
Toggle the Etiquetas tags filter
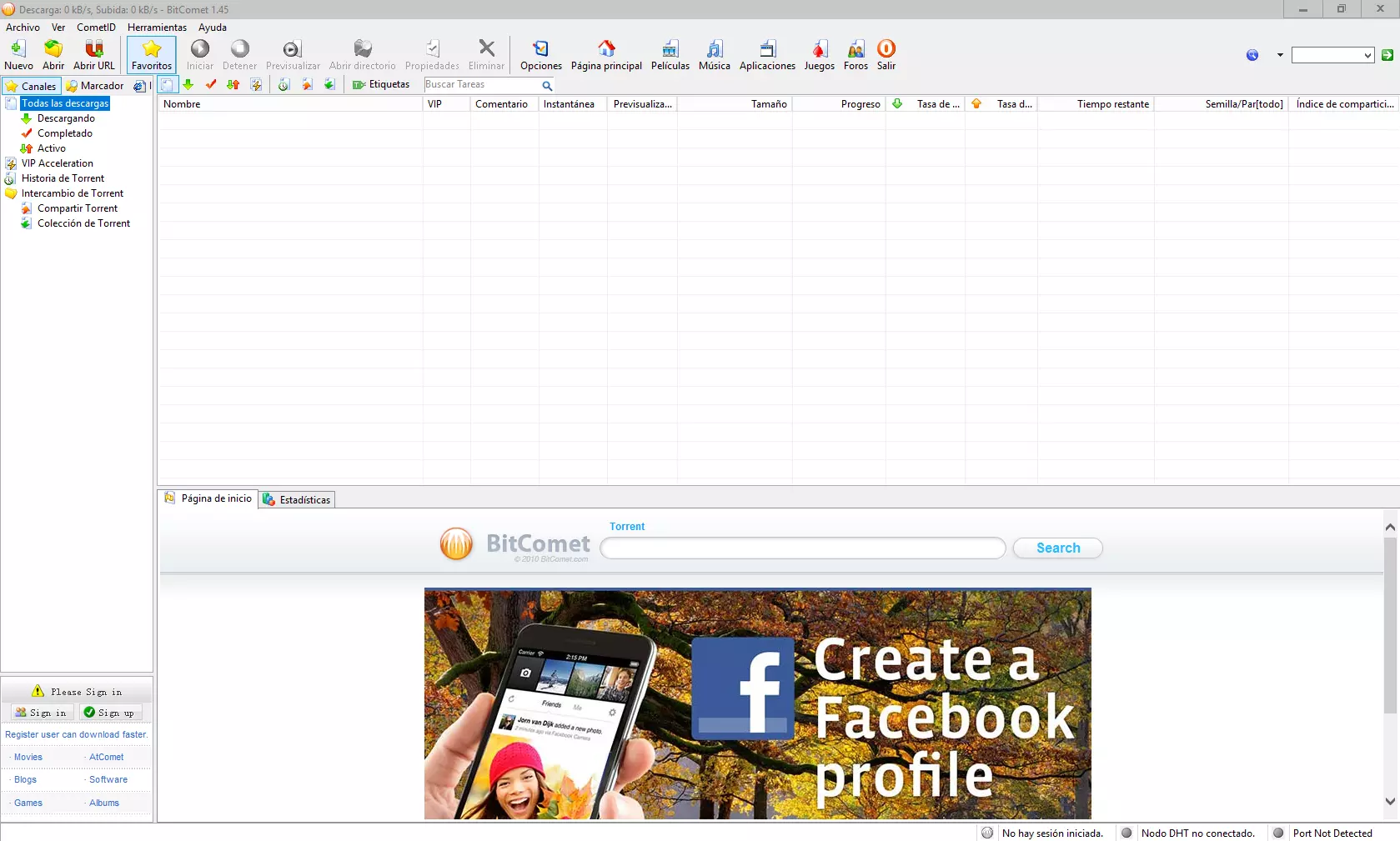point(381,85)
